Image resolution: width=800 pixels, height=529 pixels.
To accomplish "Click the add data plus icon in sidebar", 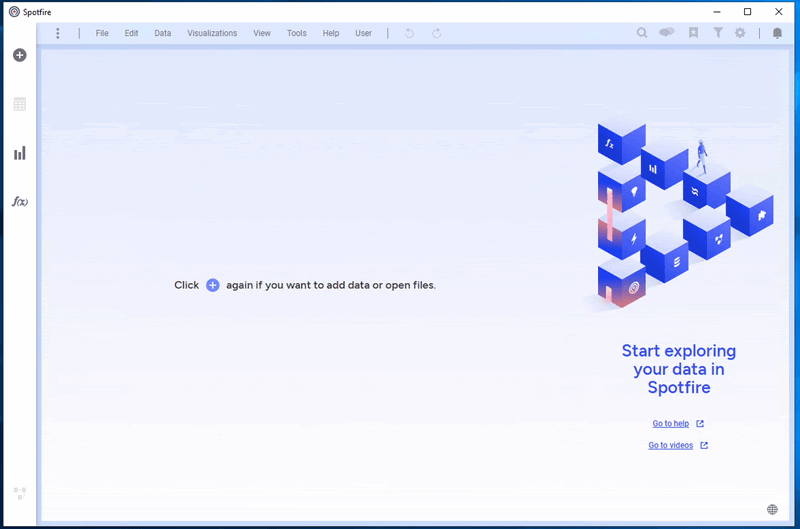I will [x=19, y=55].
